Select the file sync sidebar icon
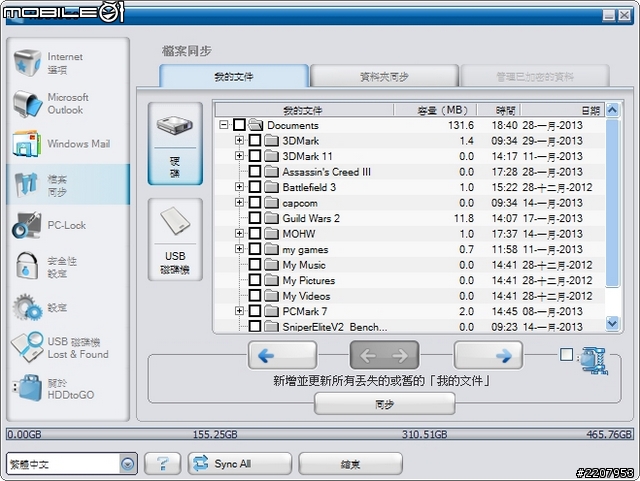 coord(27,185)
